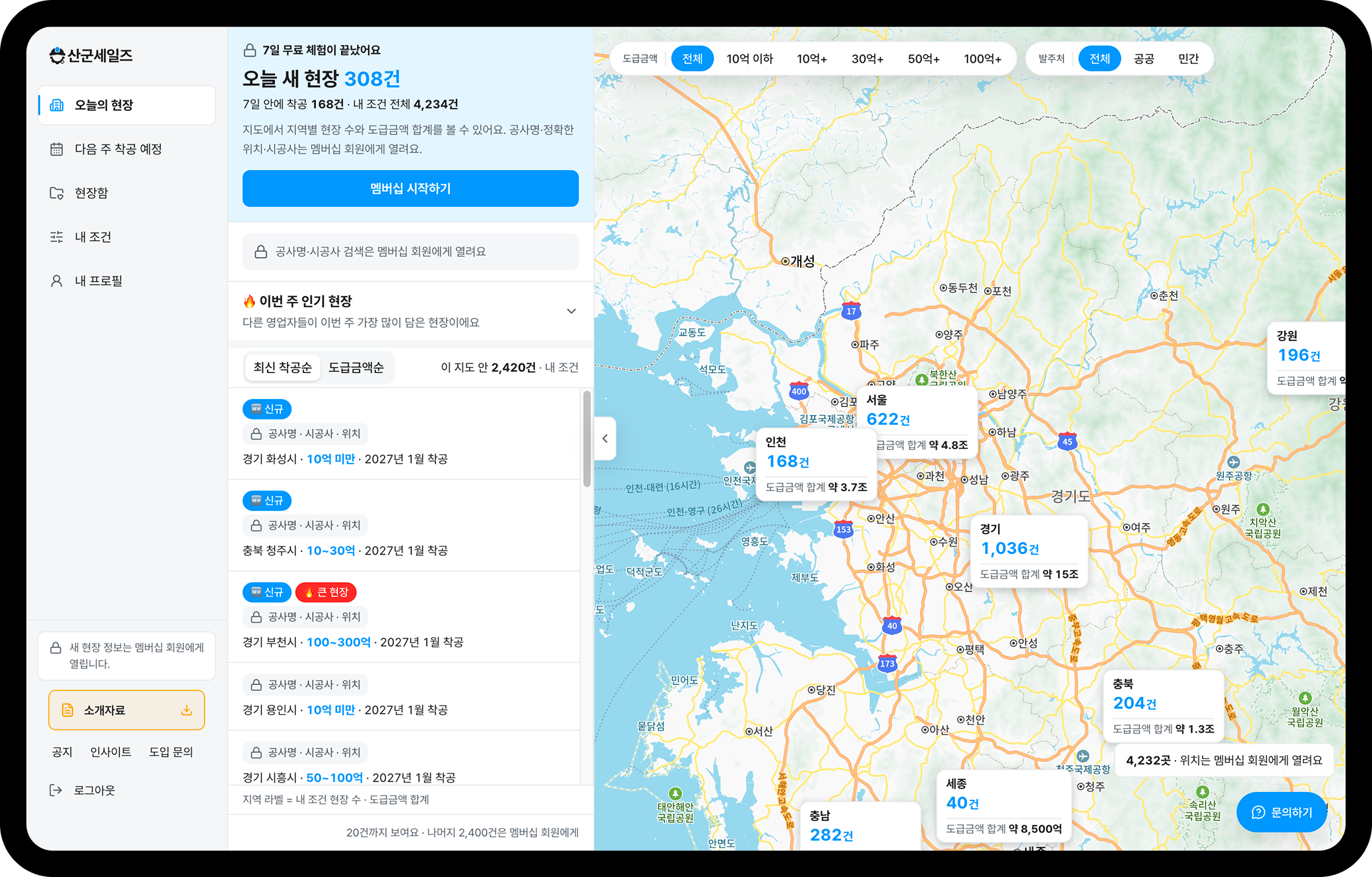Switch to 최신 착공순 sorting tab
The height and width of the screenshot is (877, 1372).
pyautogui.click(x=282, y=367)
